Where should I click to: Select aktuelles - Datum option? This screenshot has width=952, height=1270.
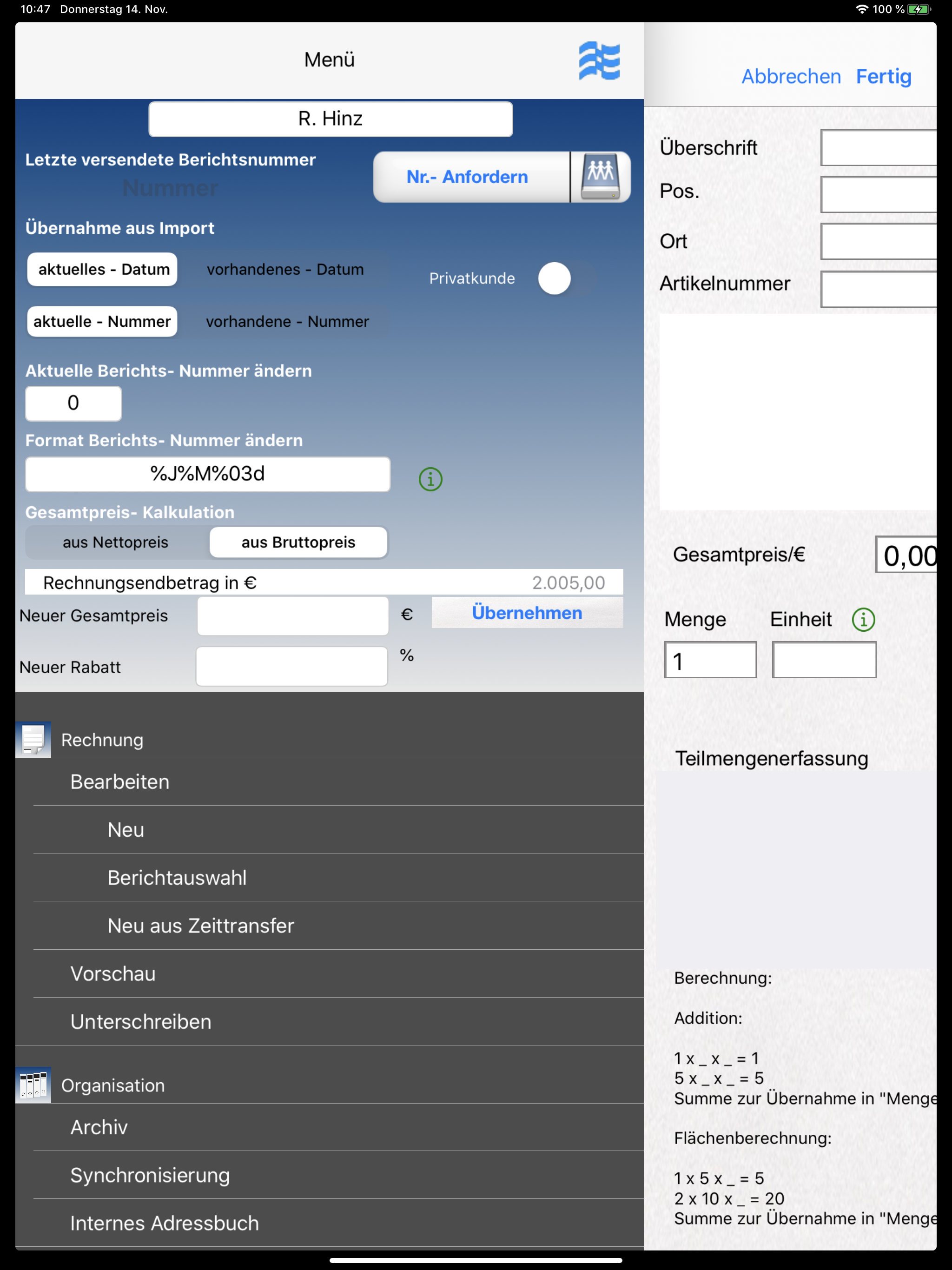point(103,269)
